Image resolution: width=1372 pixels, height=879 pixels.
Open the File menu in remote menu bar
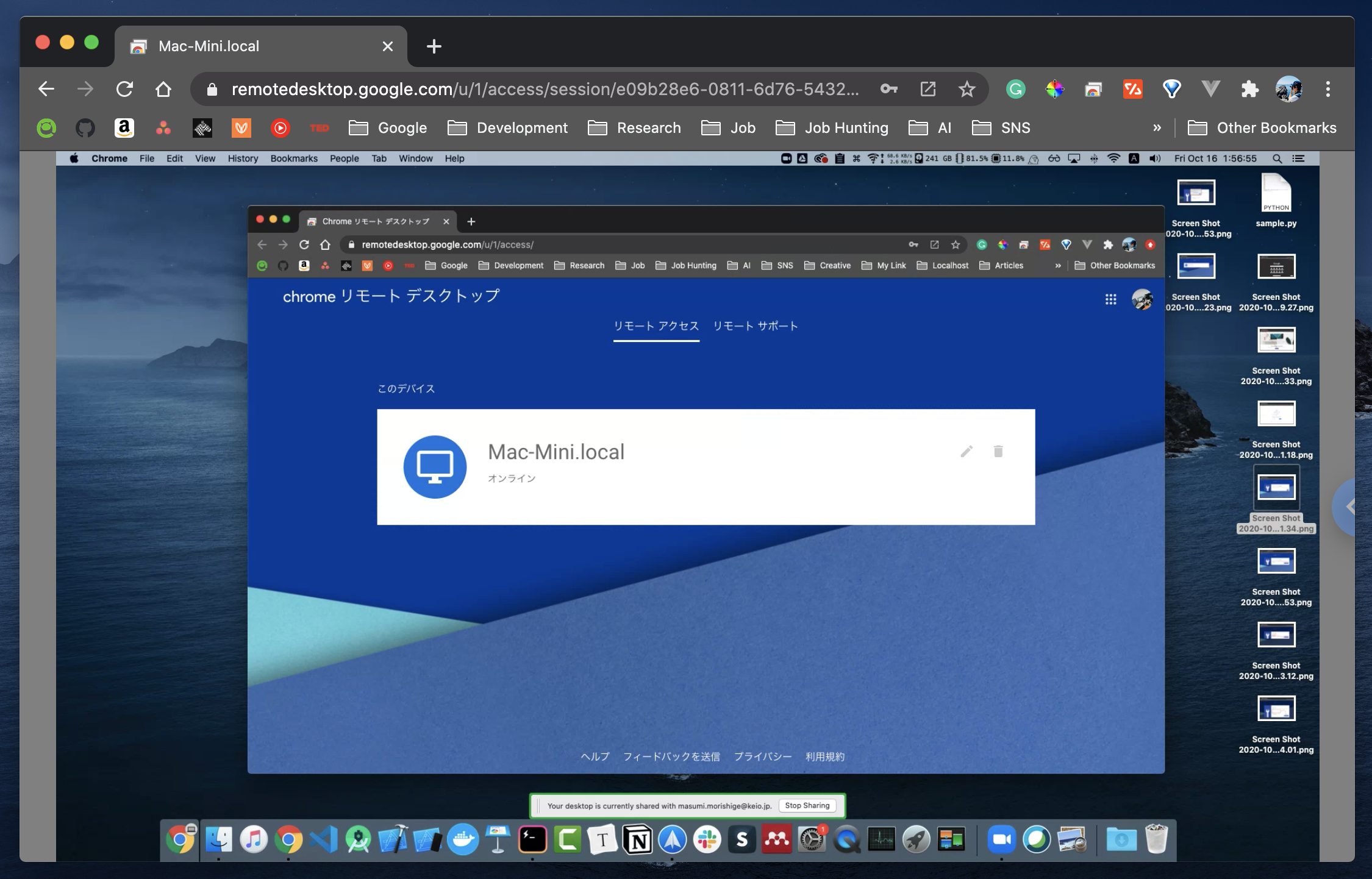point(146,158)
